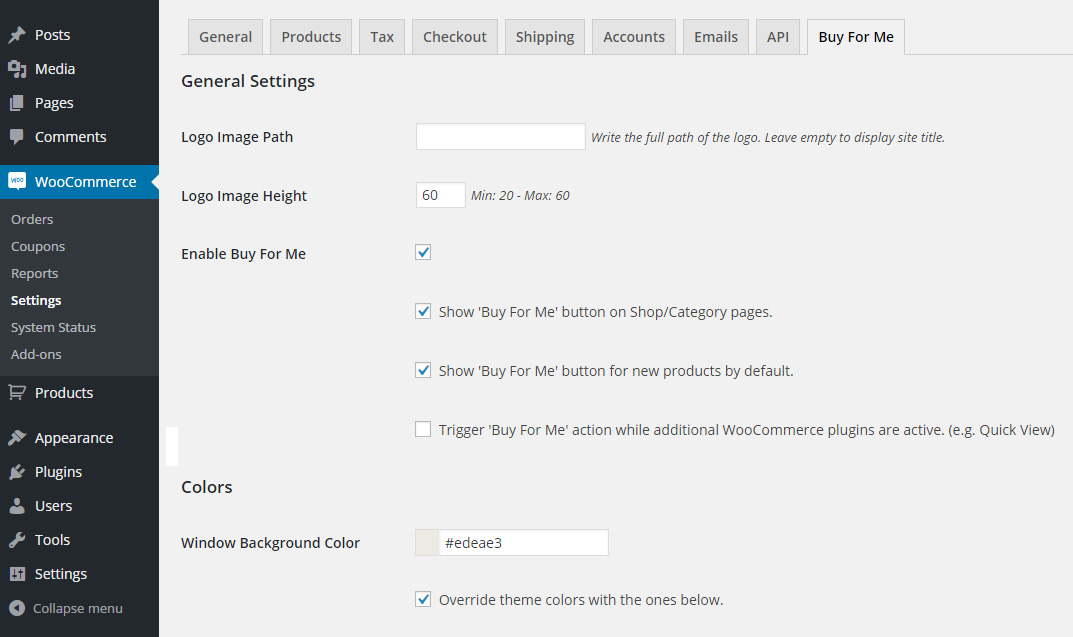The image size is (1073, 637).
Task: Open the Shipping settings tab
Action: [x=545, y=37]
